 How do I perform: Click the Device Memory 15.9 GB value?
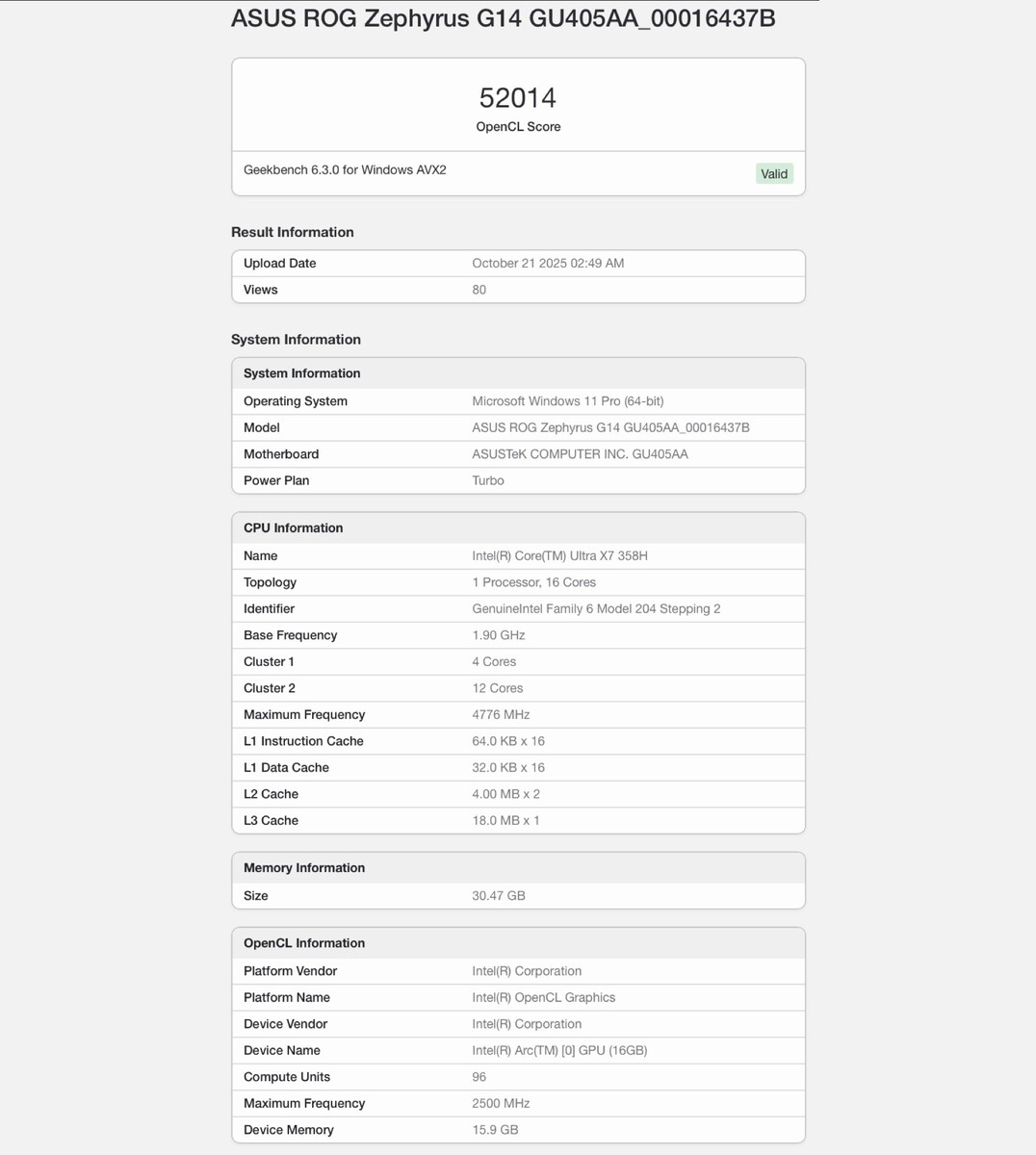coord(495,1130)
